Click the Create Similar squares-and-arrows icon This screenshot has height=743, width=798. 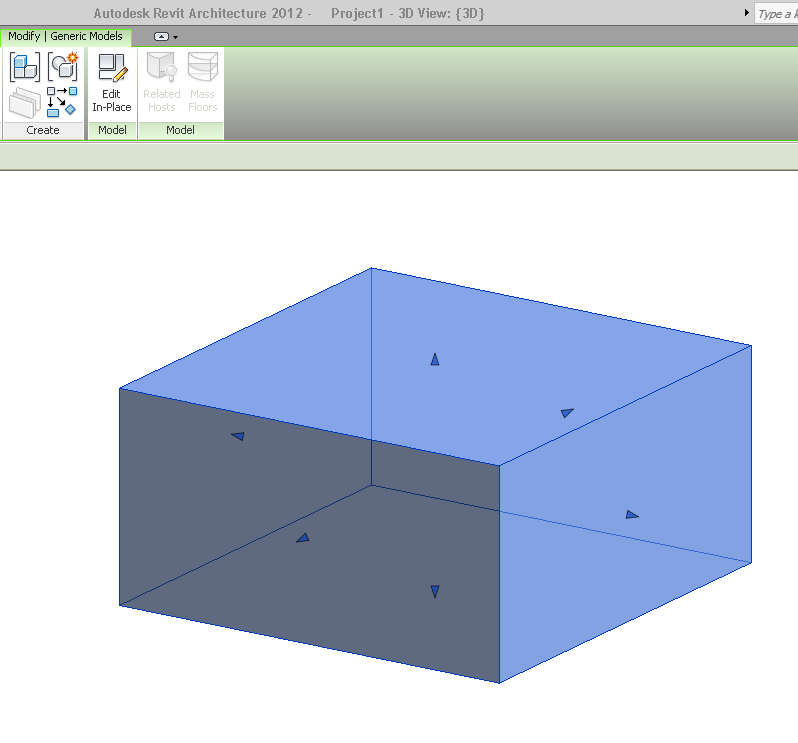(62, 102)
